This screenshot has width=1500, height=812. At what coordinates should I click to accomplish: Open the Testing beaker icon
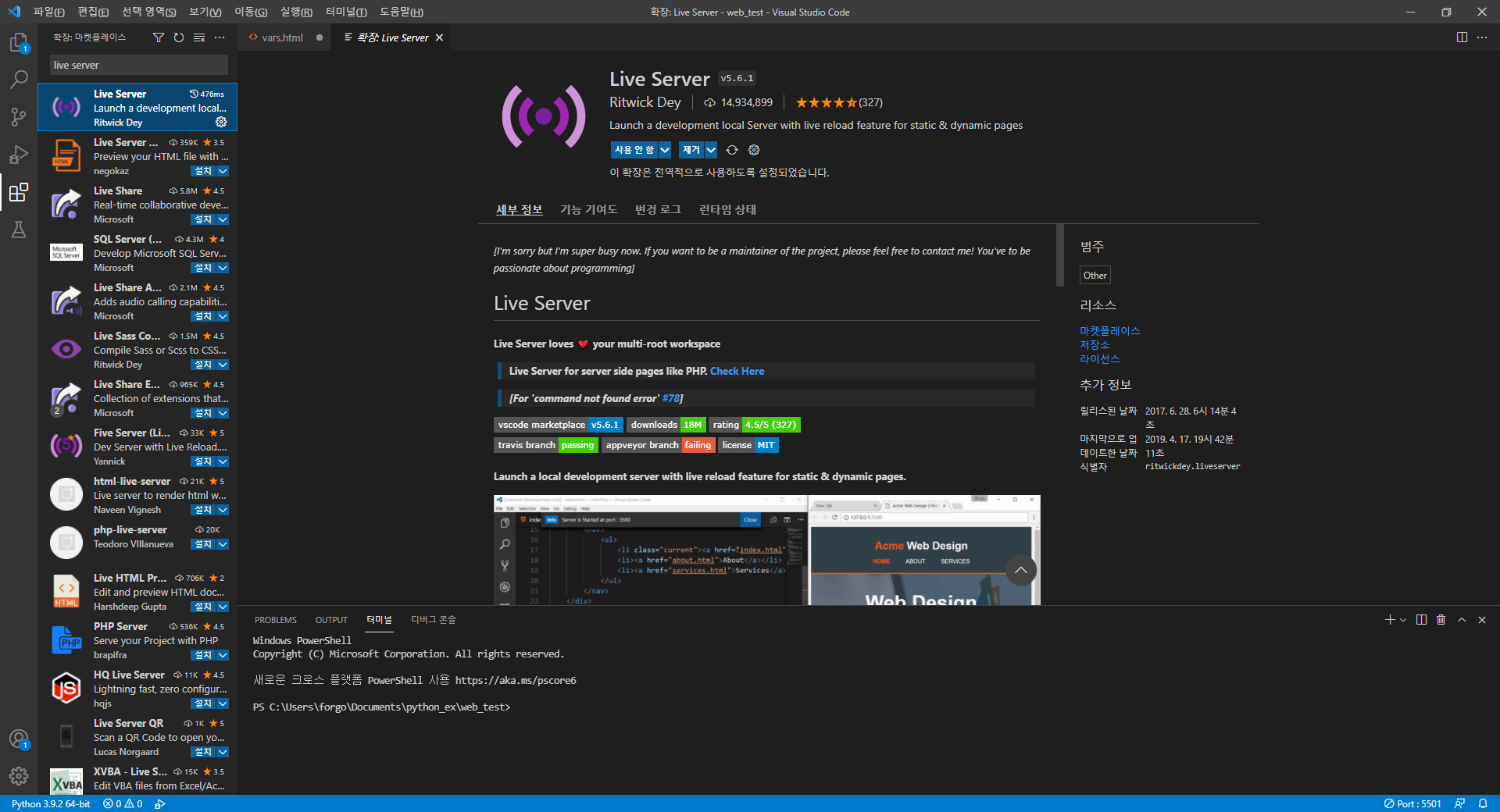point(19,230)
